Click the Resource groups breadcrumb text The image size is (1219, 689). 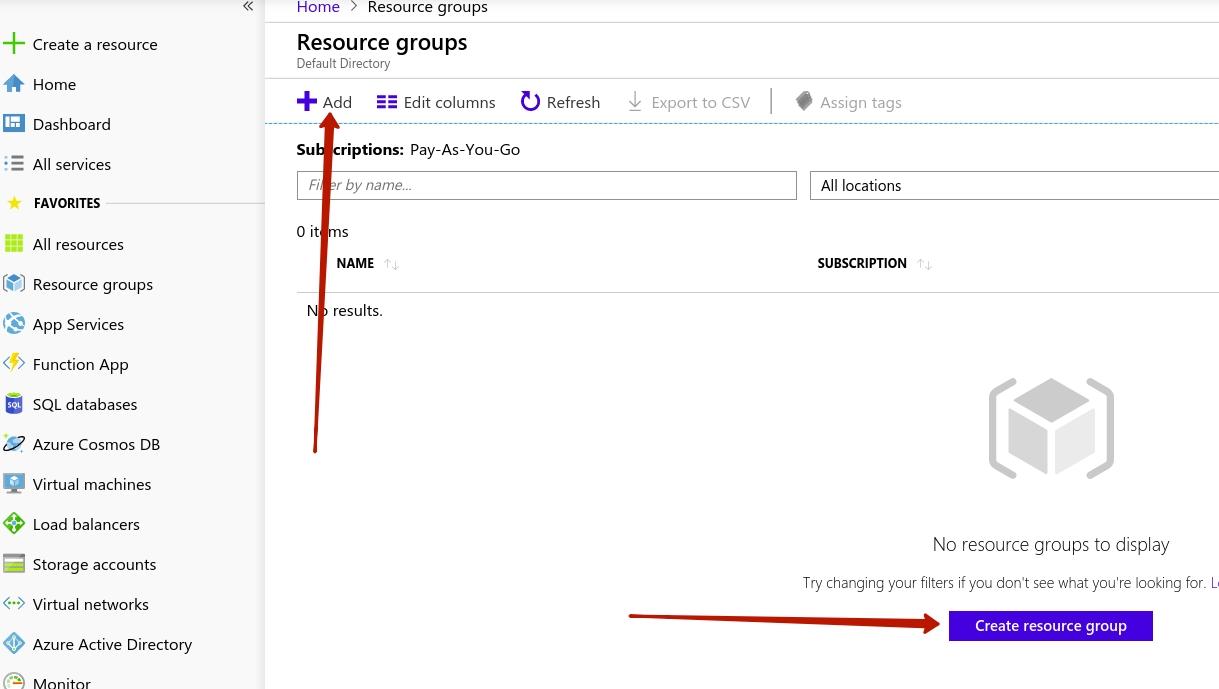(428, 7)
